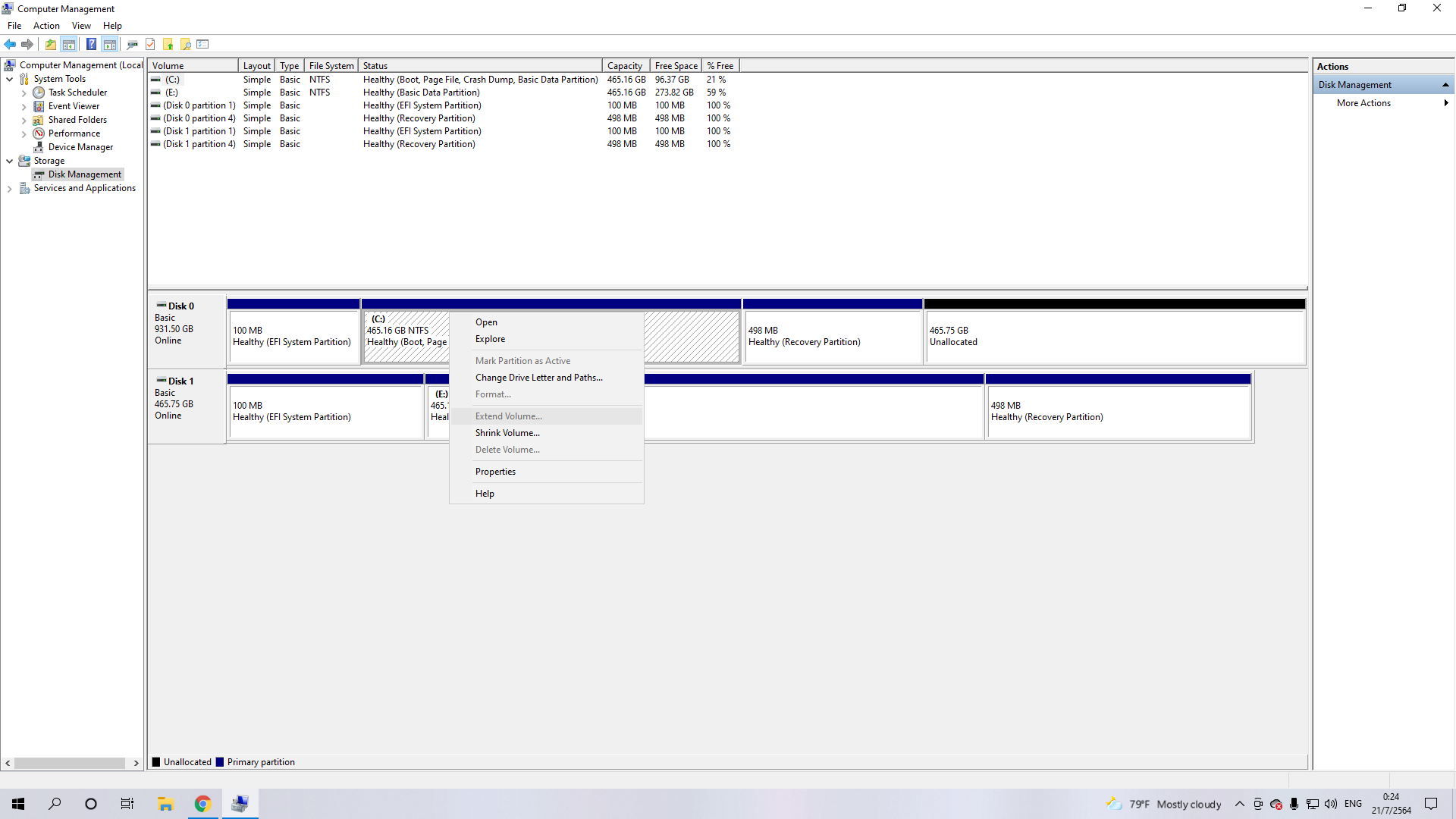Viewport: 1456px width, 819px height.
Task: Select the Services and Applications icon
Action: [24, 188]
